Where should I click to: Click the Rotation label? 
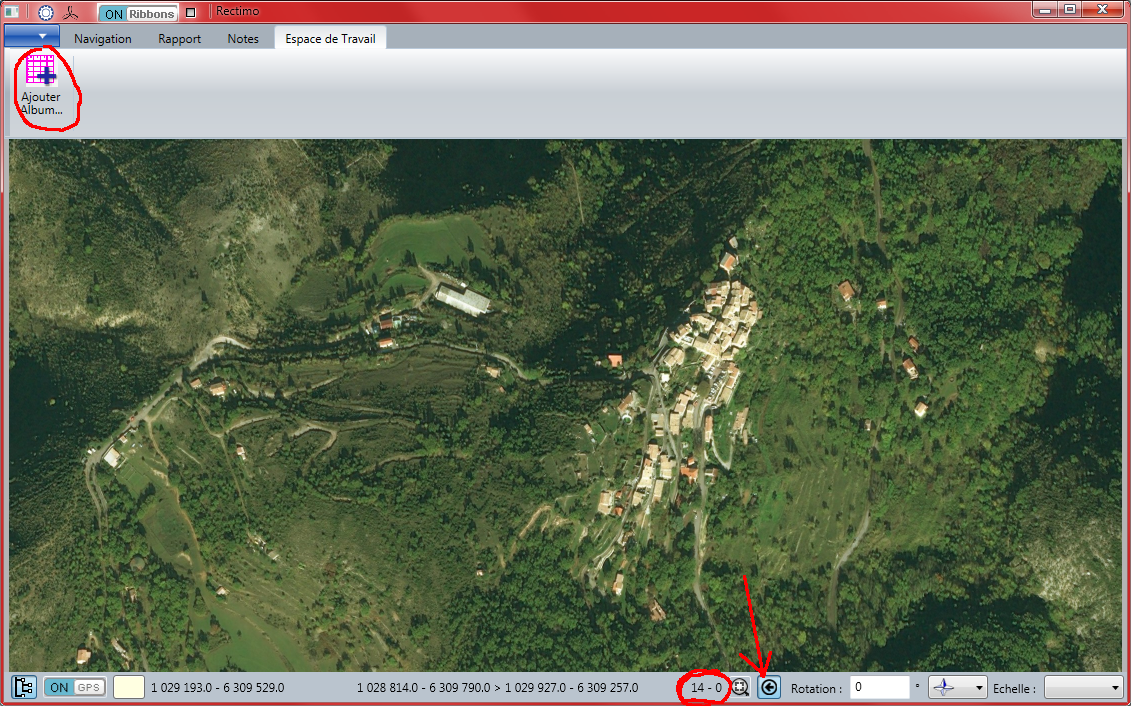point(817,689)
